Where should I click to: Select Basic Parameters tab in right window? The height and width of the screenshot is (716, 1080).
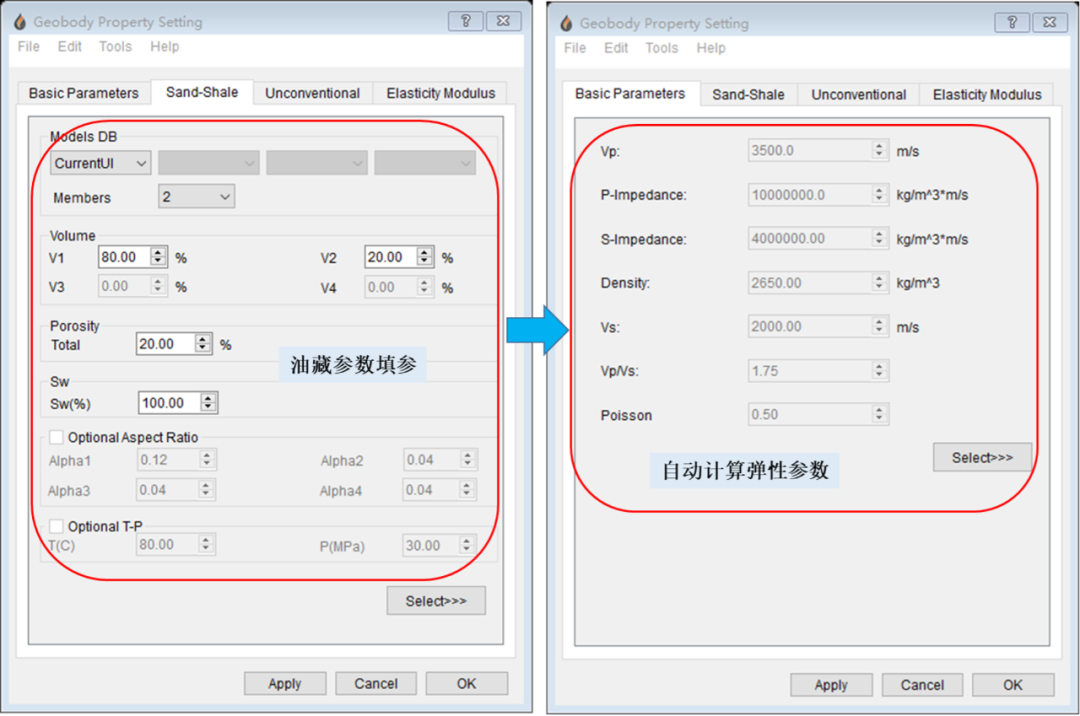point(630,93)
